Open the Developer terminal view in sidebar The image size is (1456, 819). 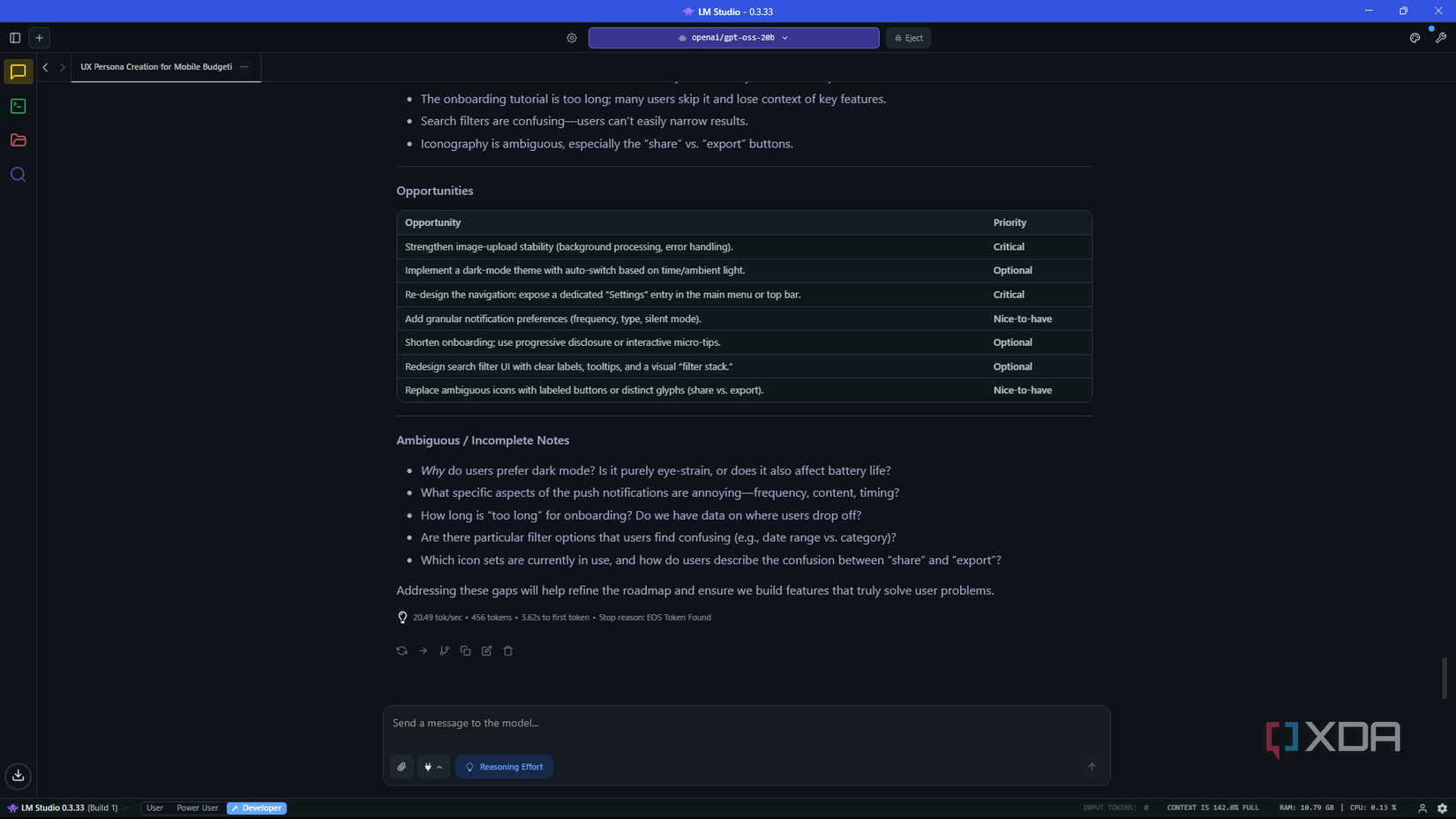click(x=19, y=106)
